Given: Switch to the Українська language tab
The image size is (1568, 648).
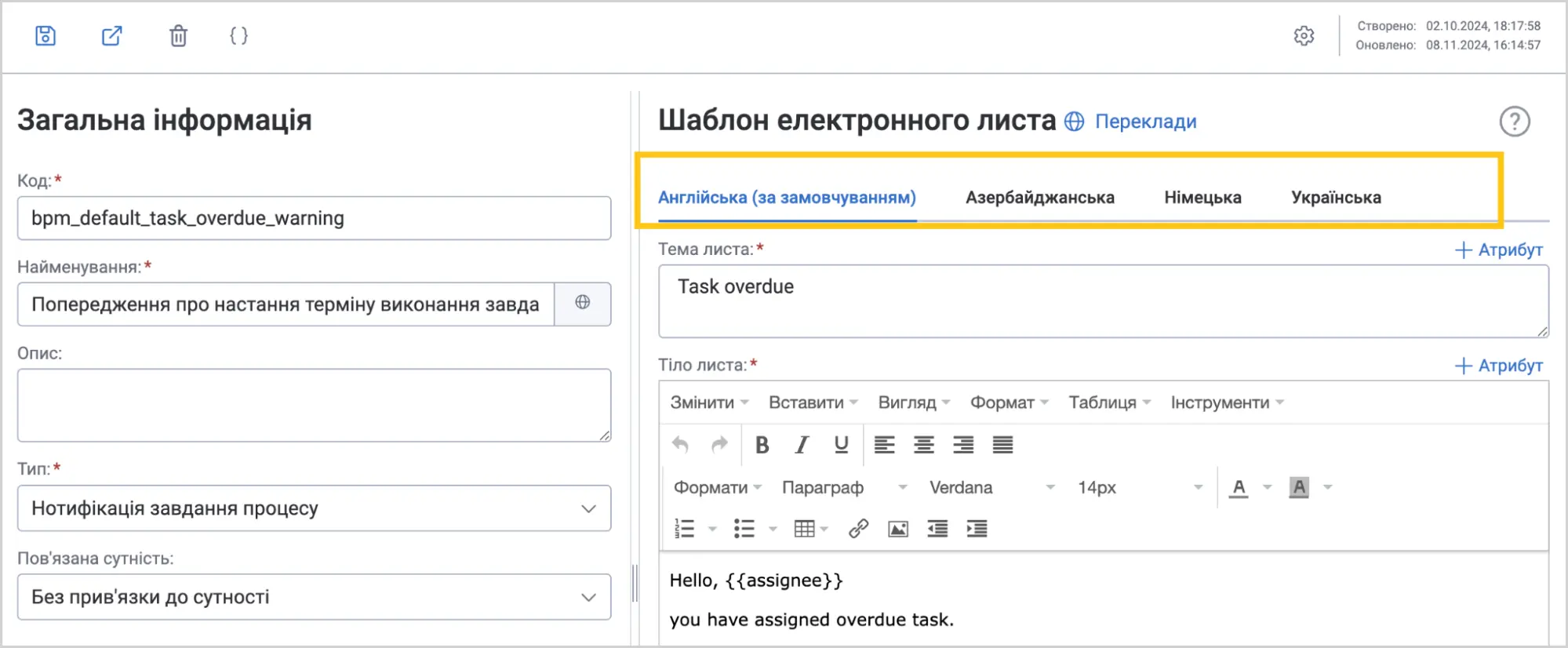Looking at the screenshot, I should 1336,198.
